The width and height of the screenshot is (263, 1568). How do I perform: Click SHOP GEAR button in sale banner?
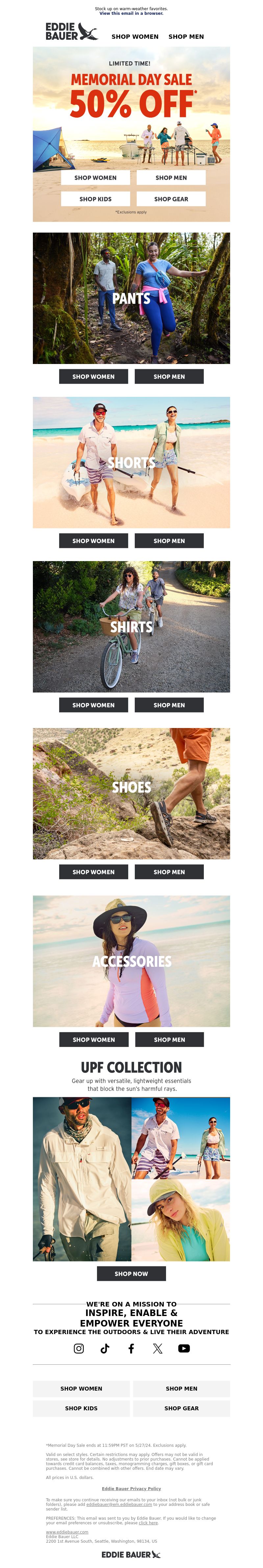point(171,199)
